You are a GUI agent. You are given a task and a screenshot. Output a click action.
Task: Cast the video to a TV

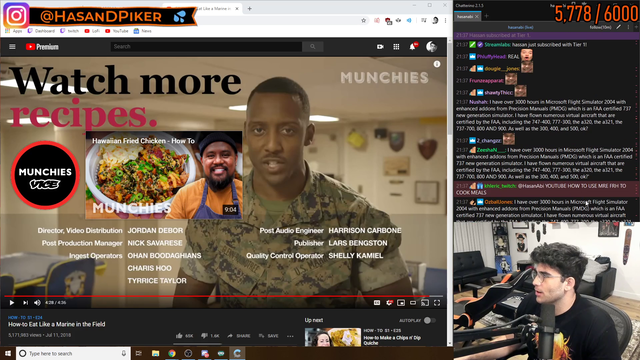tap(425, 302)
